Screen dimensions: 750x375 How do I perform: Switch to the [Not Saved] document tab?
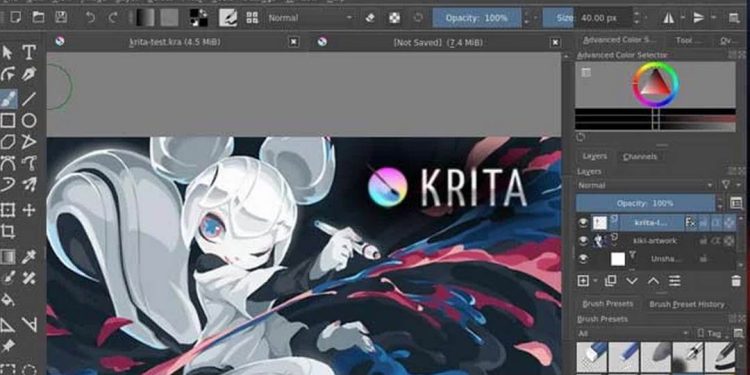click(438, 42)
